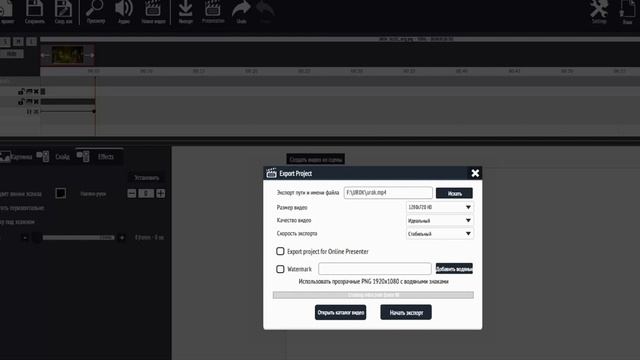The height and width of the screenshot is (360, 640).
Task: Open the export speed dropdown (Стабильный)
Action: [440, 233]
